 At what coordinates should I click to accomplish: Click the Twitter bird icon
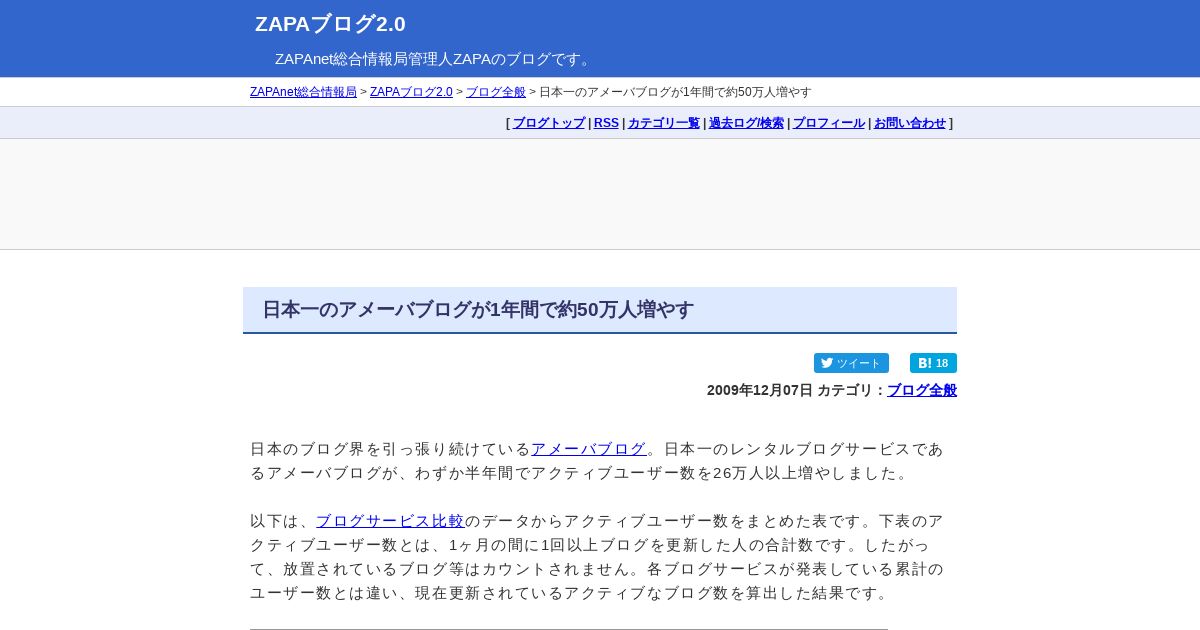pyautogui.click(x=827, y=363)
